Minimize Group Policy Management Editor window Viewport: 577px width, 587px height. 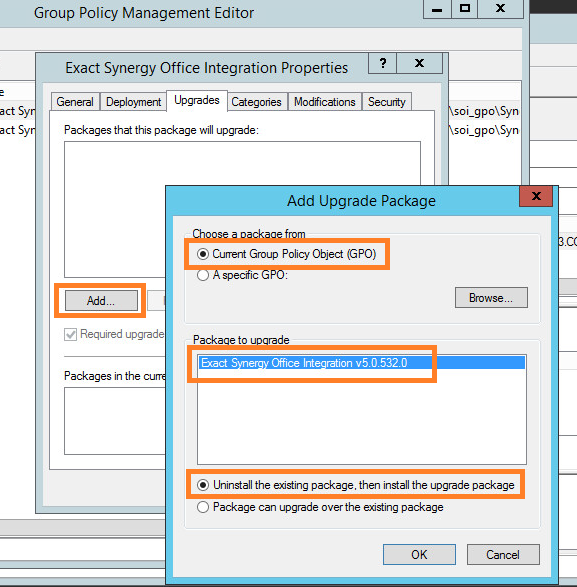tap(437, 9)
